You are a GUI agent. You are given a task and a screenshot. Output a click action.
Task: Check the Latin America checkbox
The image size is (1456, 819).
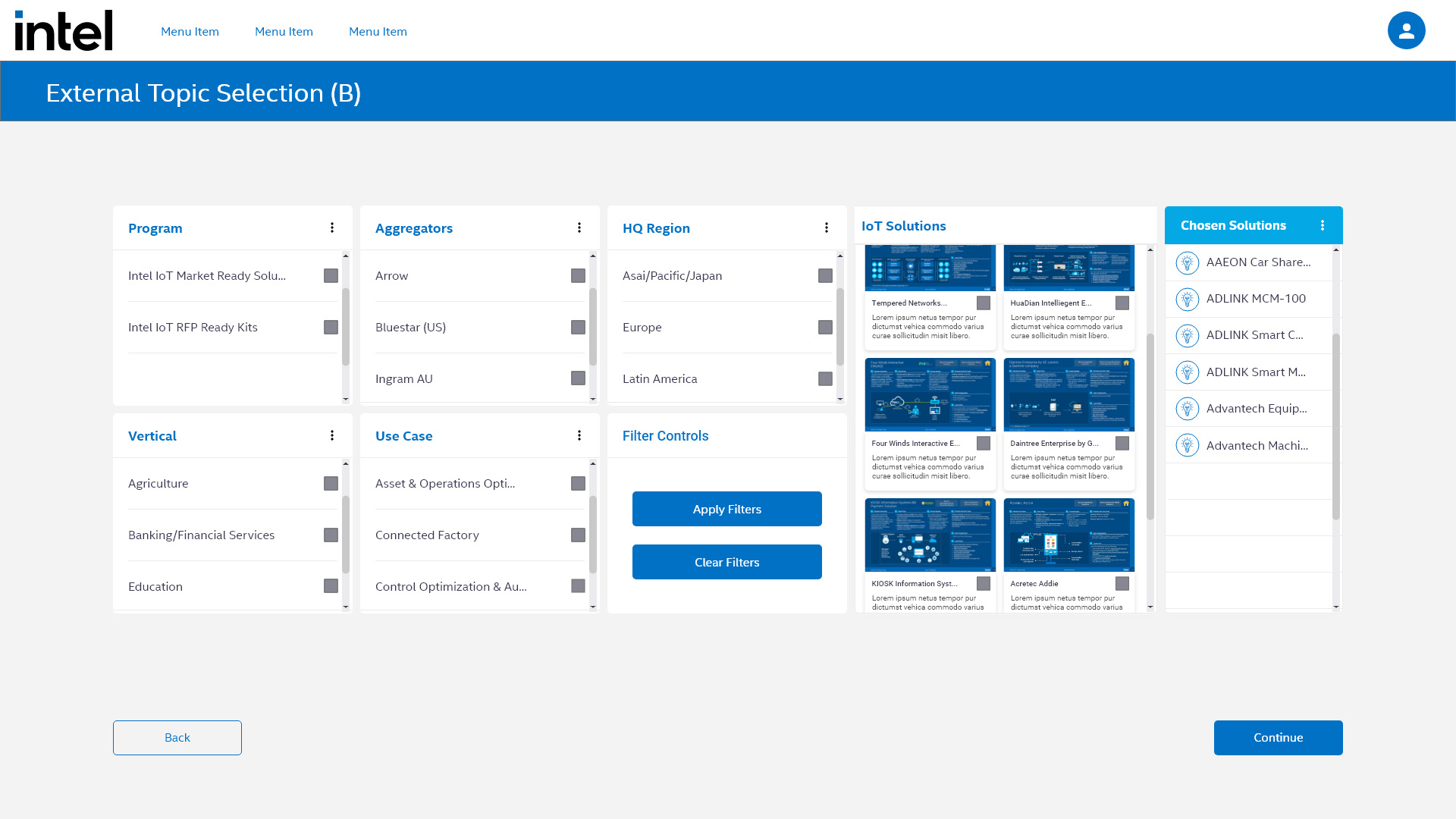pos(825,378)
